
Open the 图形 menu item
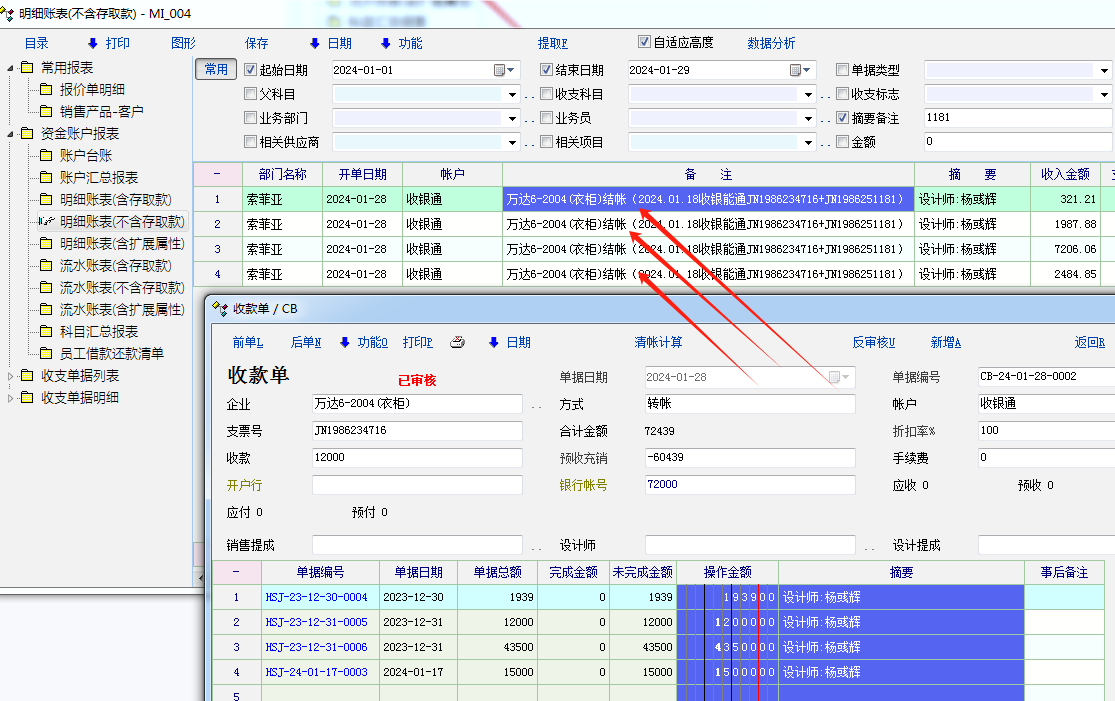click(183, 43)
